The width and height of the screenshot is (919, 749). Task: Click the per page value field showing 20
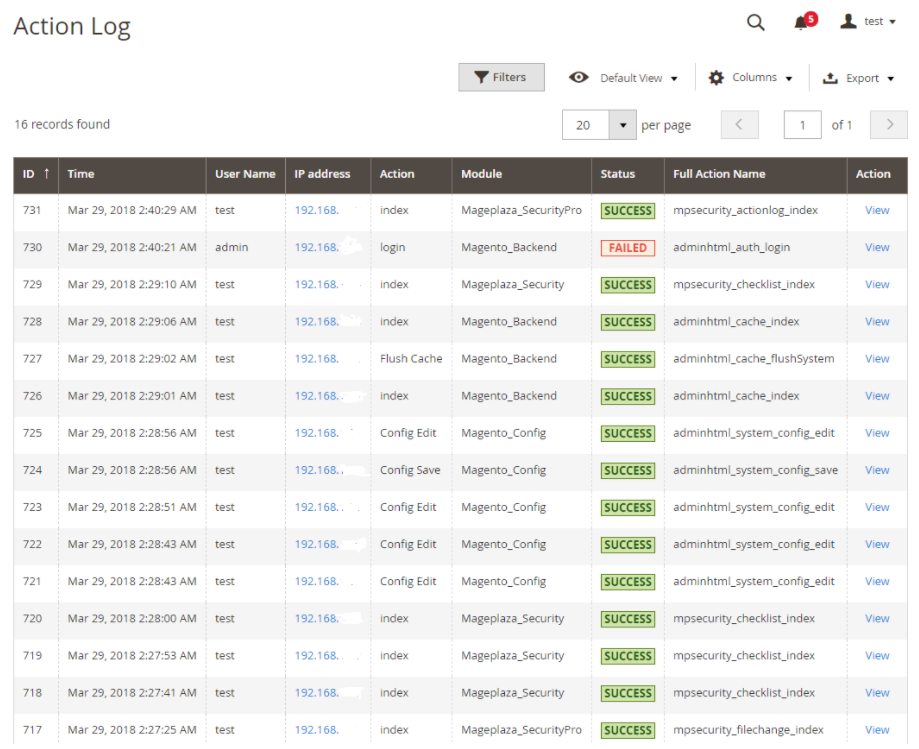[586, 125]
